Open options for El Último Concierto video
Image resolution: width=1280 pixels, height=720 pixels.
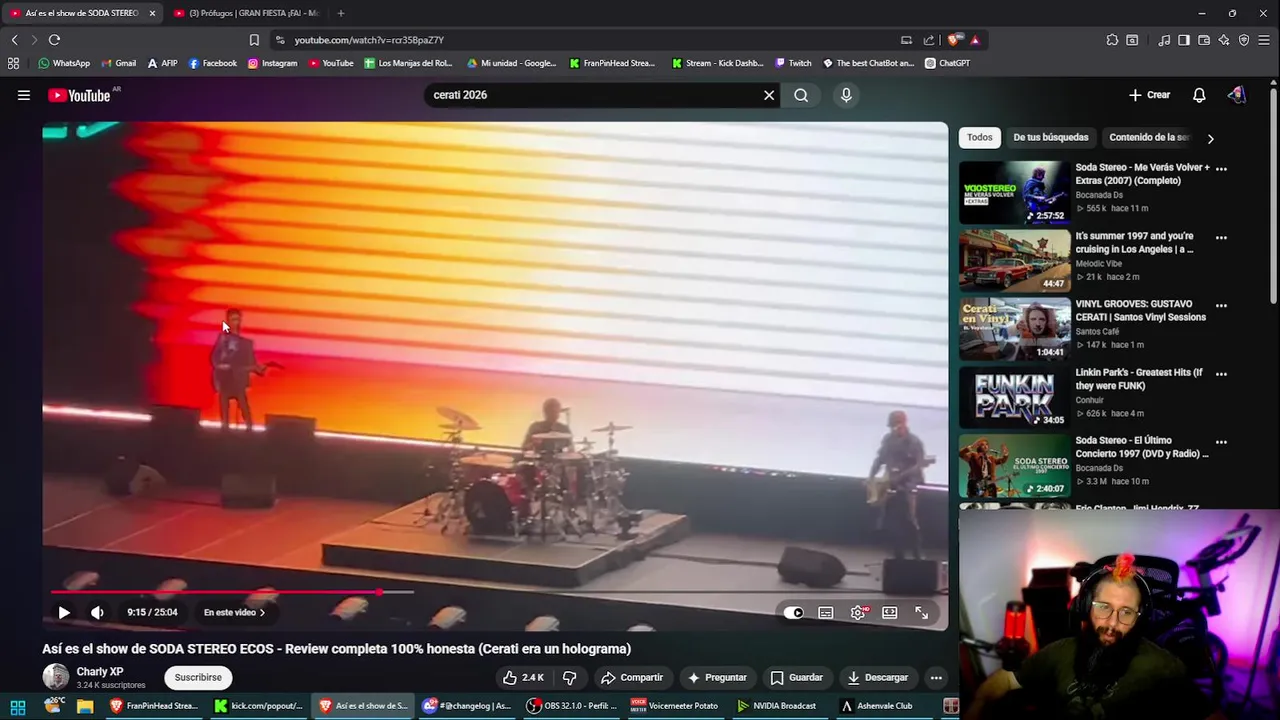click(1221, 442)
